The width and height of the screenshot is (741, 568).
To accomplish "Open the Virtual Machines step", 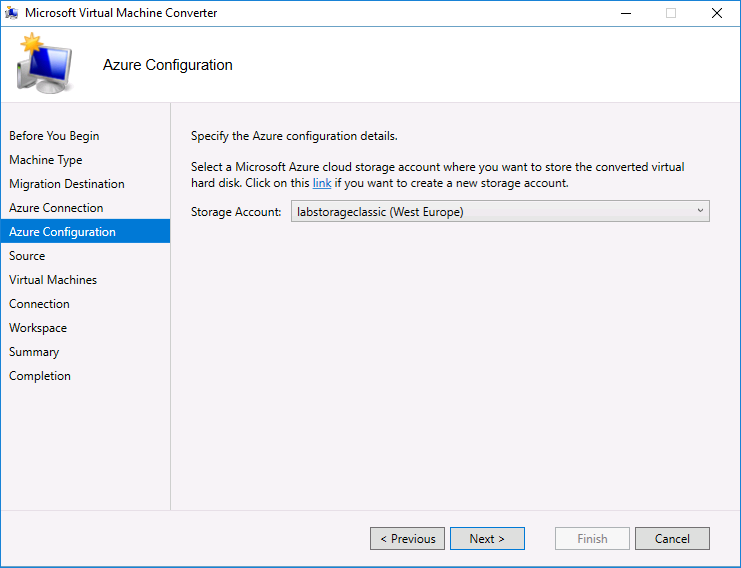I will coord(53,280).
